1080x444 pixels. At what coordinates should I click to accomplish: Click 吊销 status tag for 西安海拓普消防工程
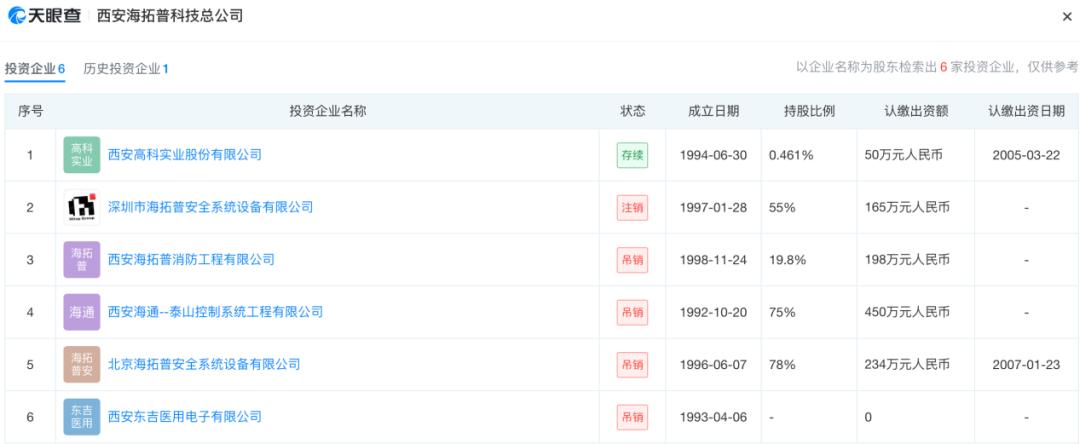[x=632, y=260]
